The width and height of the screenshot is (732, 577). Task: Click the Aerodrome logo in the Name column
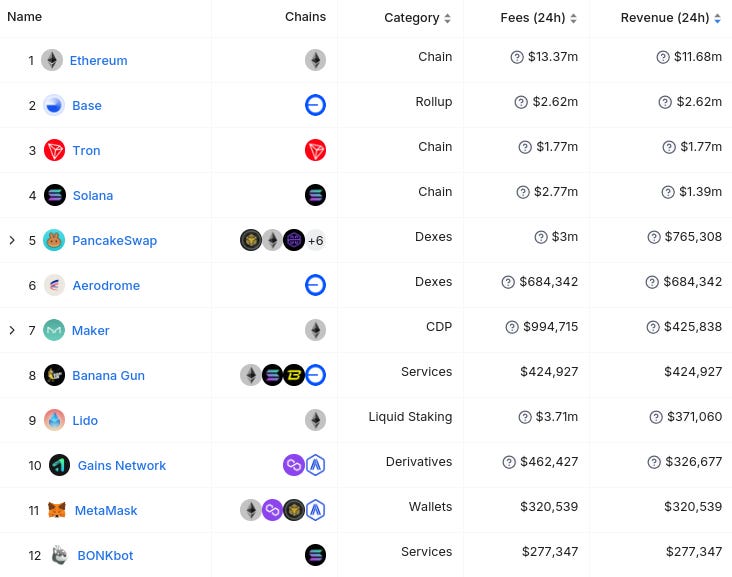(54, 285)
